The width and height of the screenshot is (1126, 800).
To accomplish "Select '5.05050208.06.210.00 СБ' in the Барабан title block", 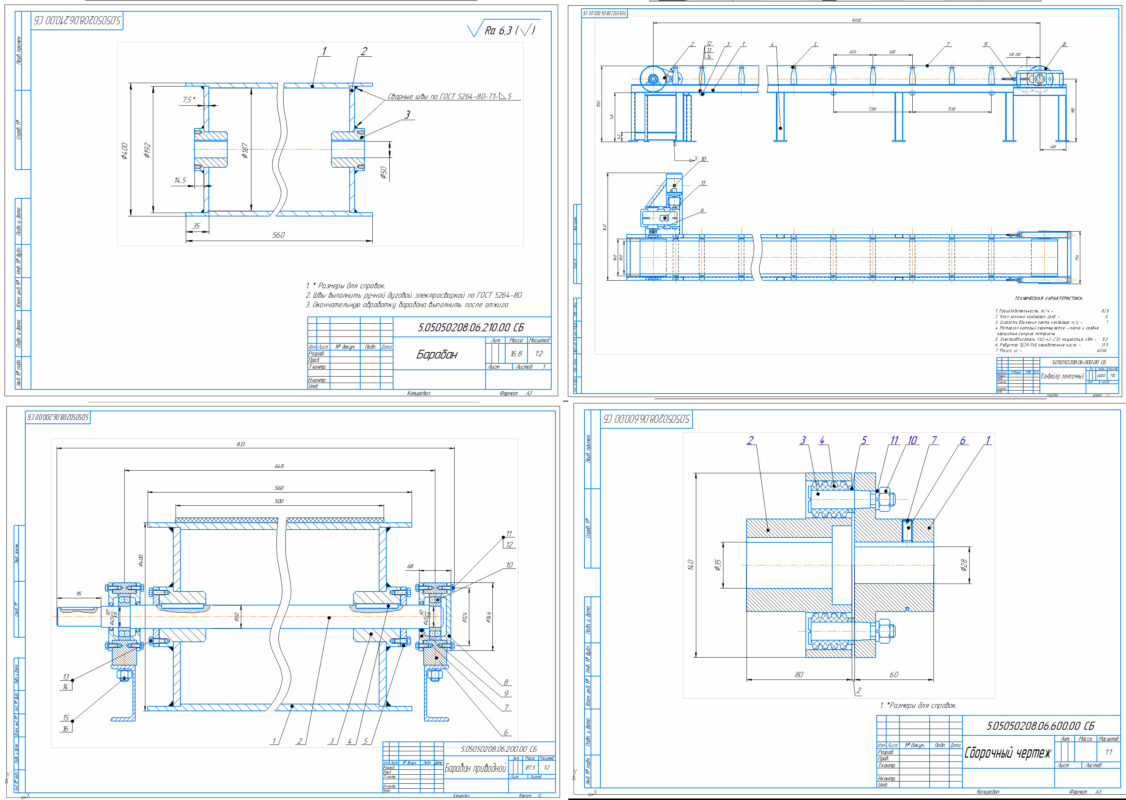I will pyautogui.click(x=471, y=327).
